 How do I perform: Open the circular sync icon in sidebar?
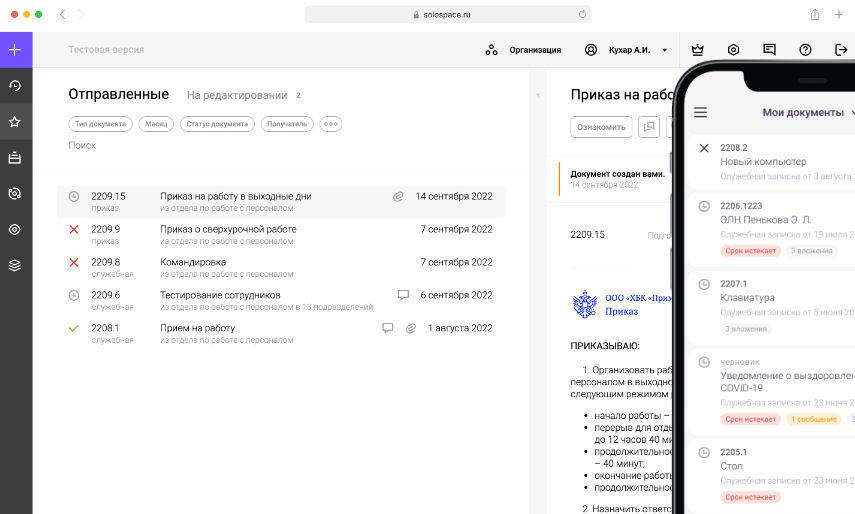click(15, 193)
